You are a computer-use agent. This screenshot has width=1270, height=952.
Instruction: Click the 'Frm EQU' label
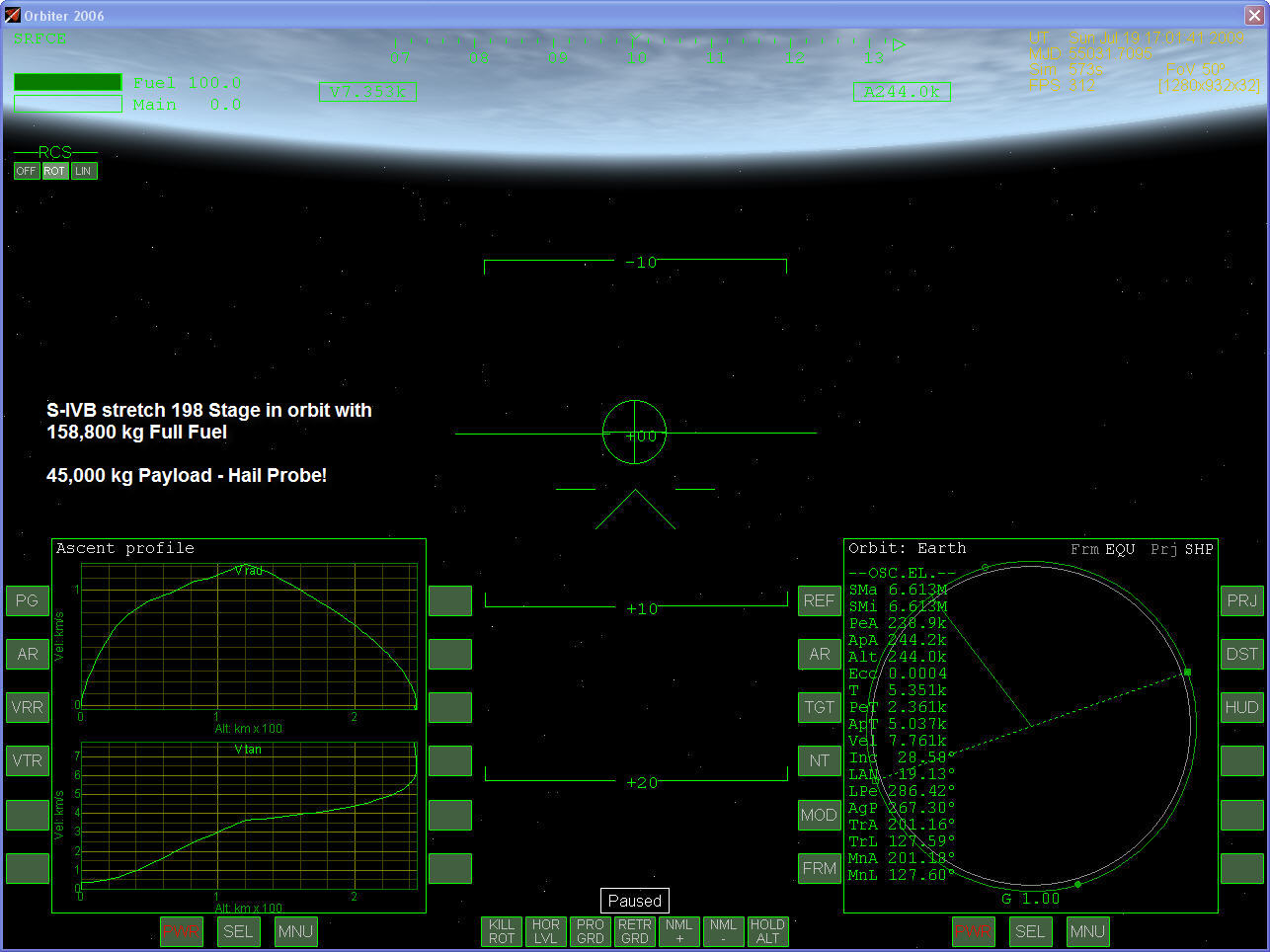point(1103,549)
